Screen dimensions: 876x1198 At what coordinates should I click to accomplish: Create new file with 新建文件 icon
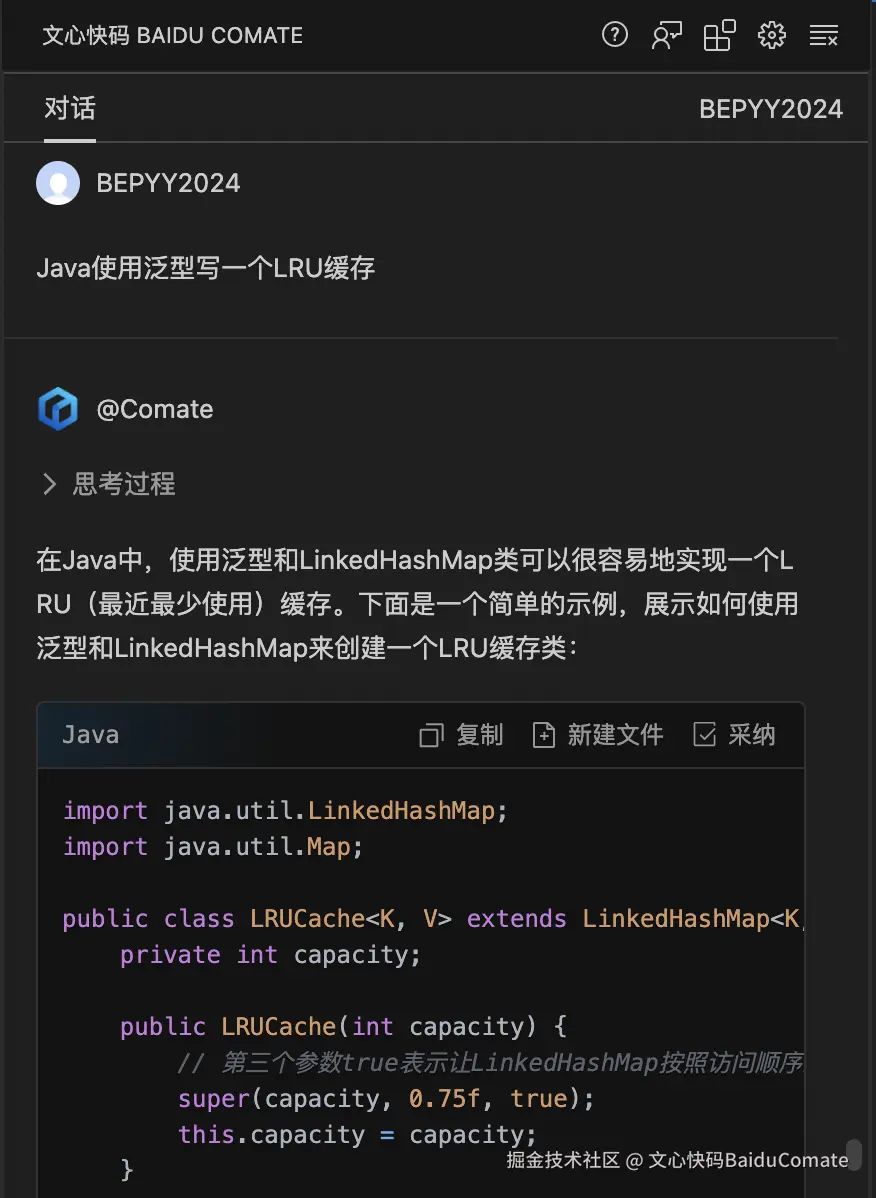[543, 736]
